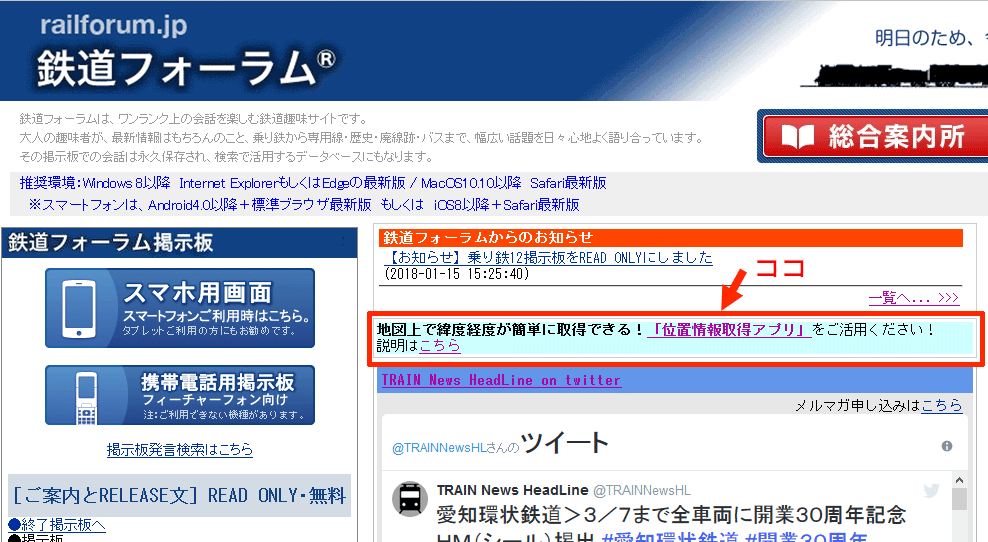Select ご案内とRELEASE文 READ ONLY header
The image size is (988, 542).
pyautogui.click(x=180, y=495)
